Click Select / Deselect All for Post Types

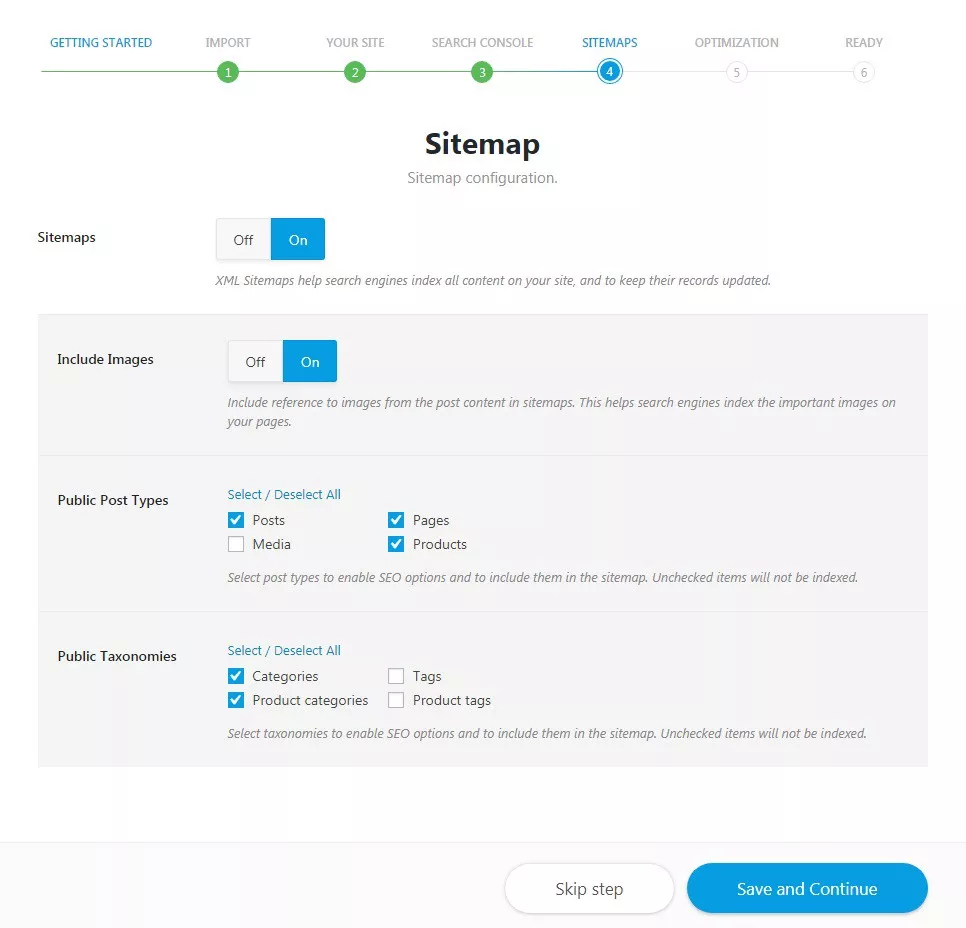tap(284, 494)
